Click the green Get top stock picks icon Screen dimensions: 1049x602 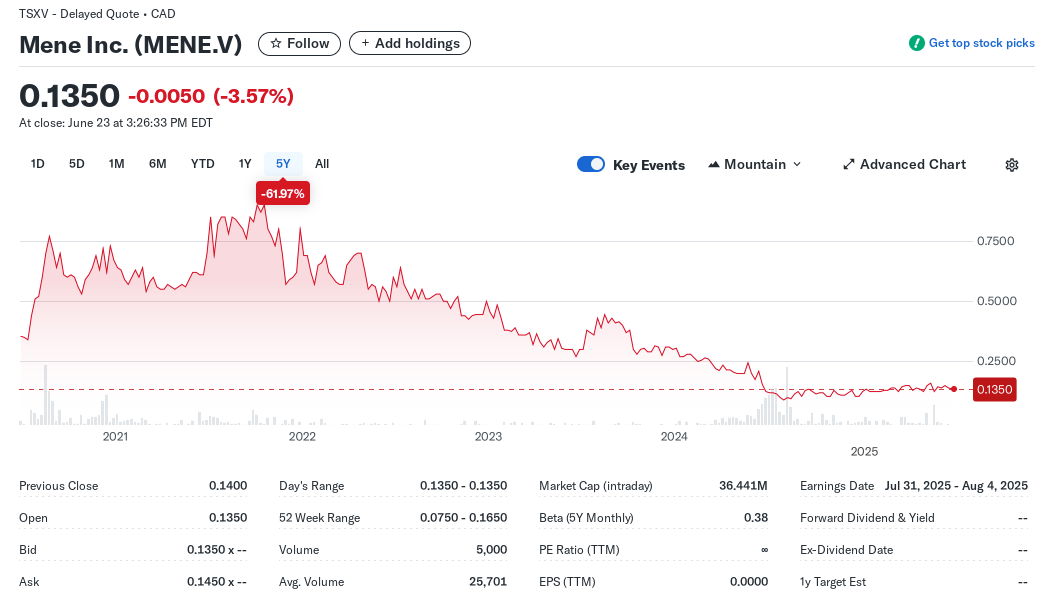[x=917, y=43]
